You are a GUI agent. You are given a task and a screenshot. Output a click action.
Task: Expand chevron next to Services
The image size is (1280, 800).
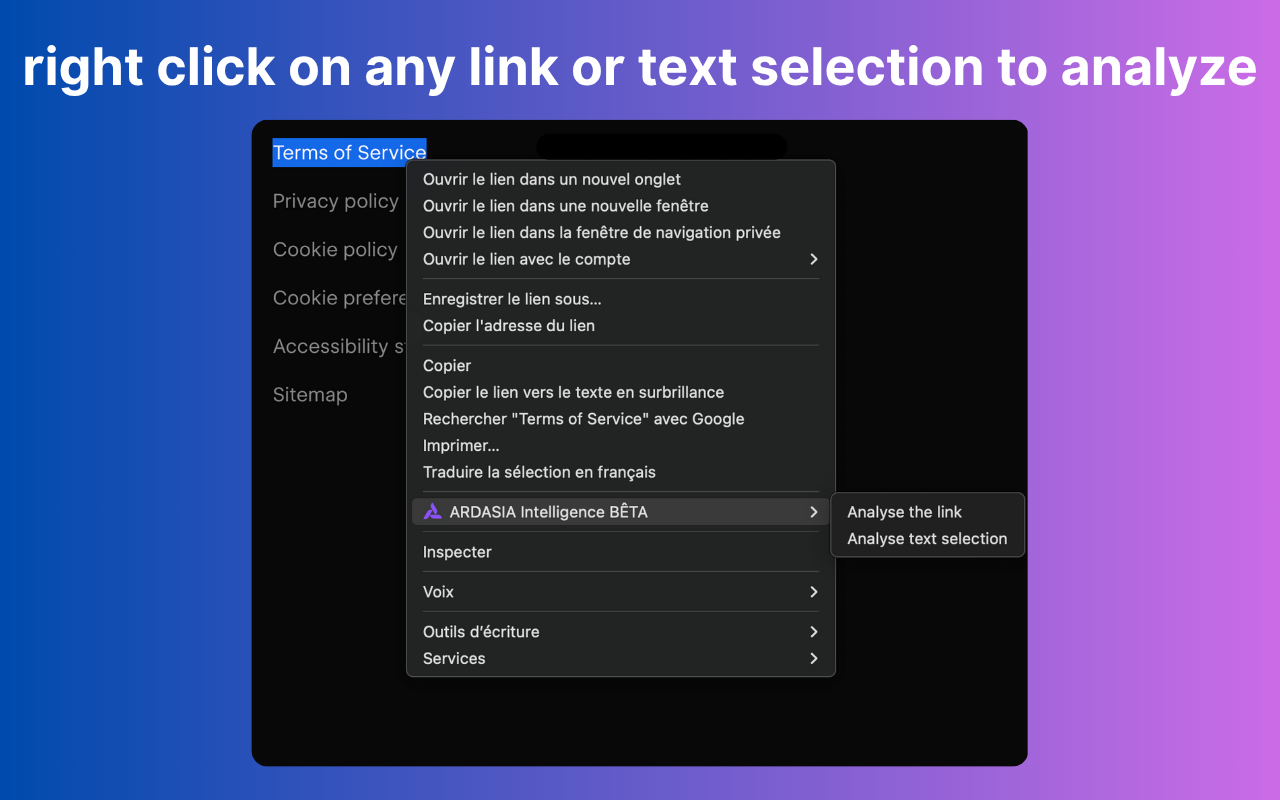814,659
